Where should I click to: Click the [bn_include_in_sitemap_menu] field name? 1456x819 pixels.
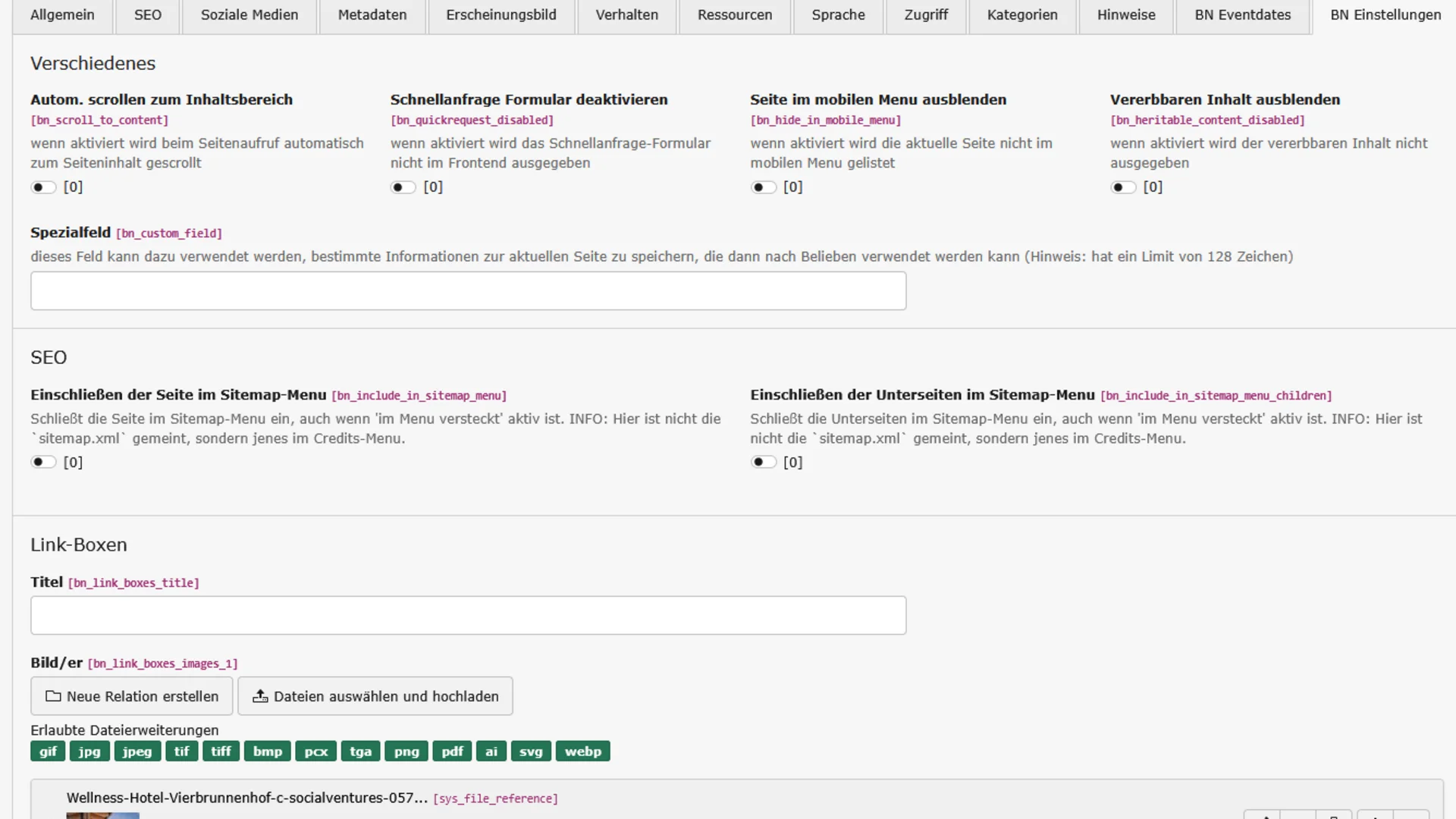coord(419,396)
